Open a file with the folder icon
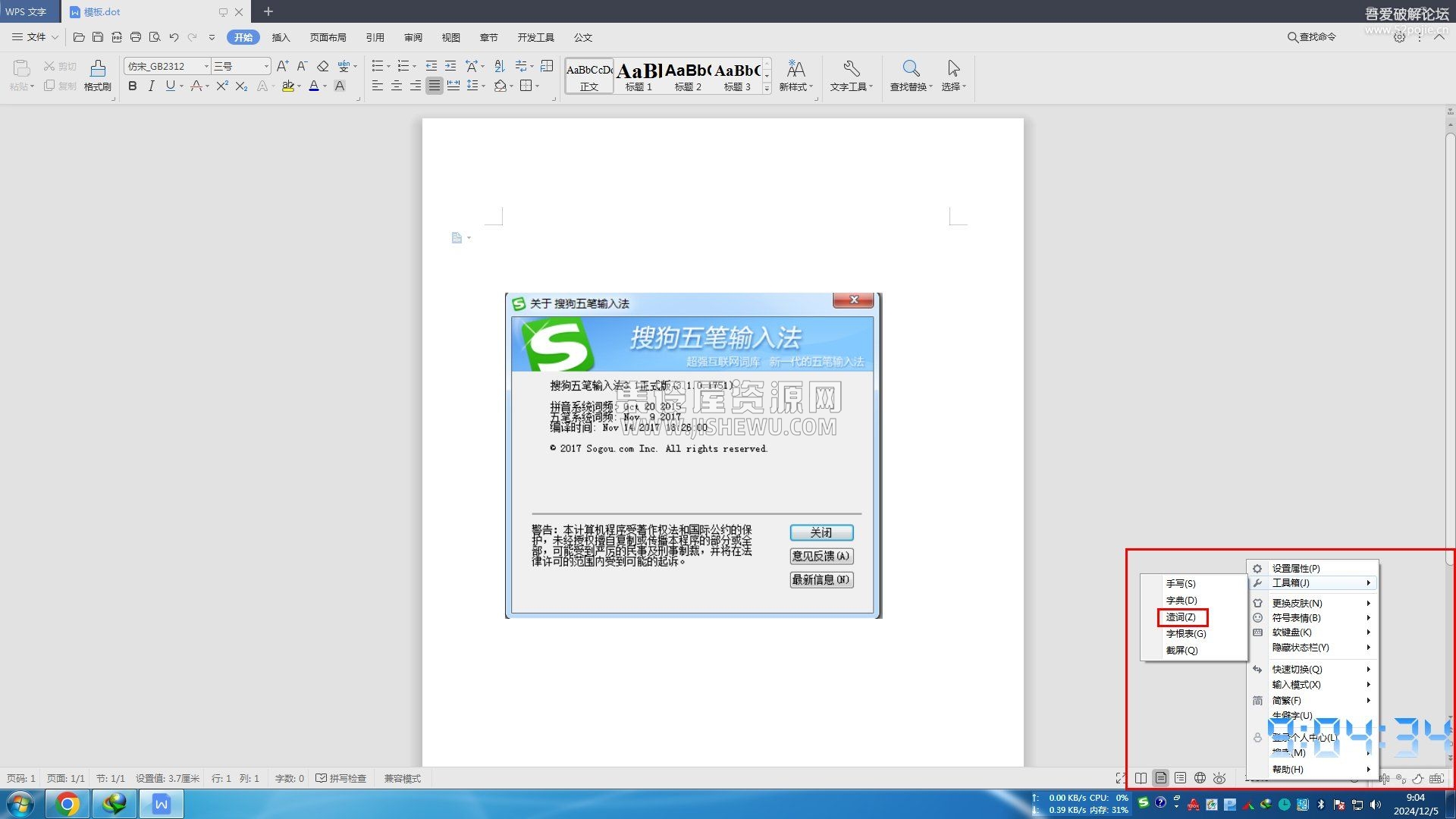1456x819 pixels. [79, 37]
